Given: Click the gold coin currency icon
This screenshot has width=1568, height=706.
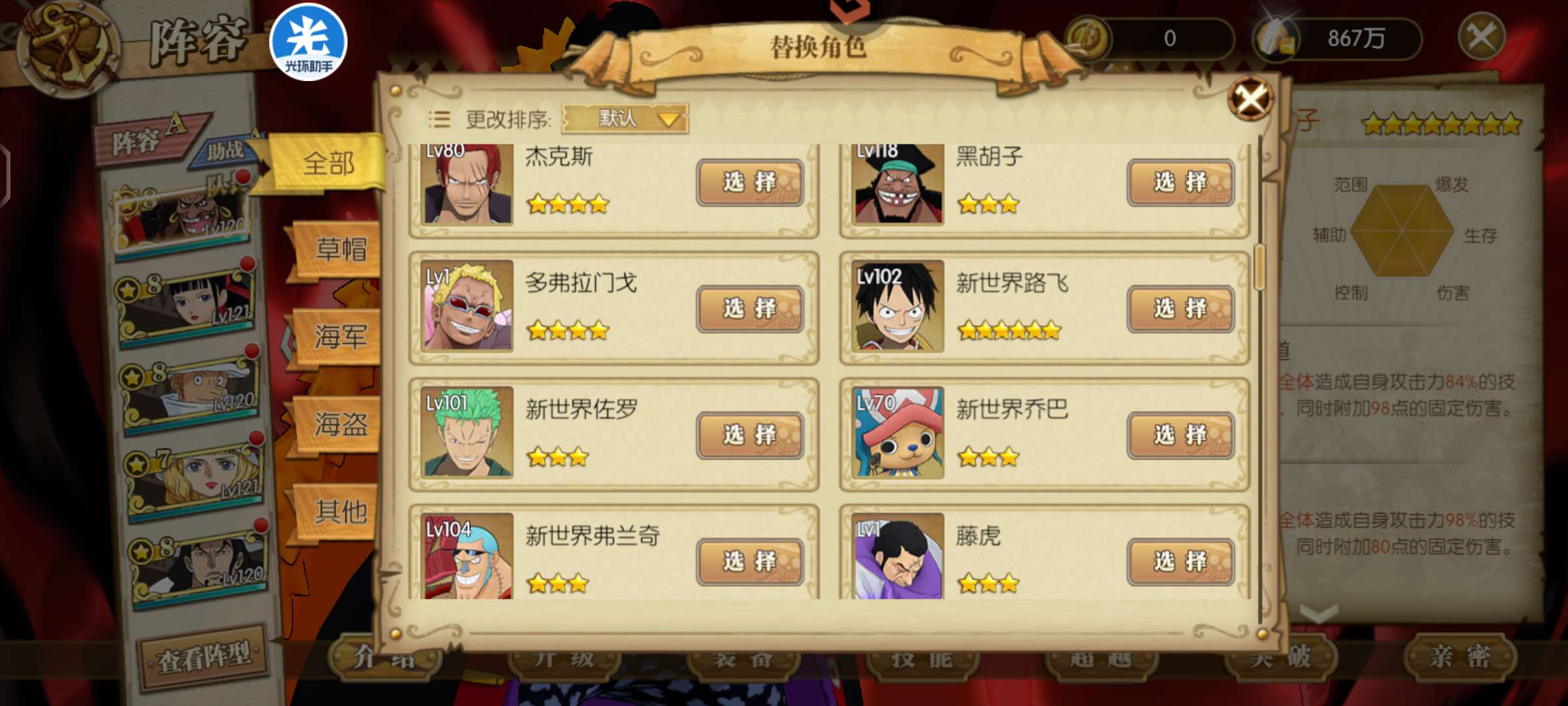Looking at the screenshot, I should pyautogui.click(x=1087, y=39).
